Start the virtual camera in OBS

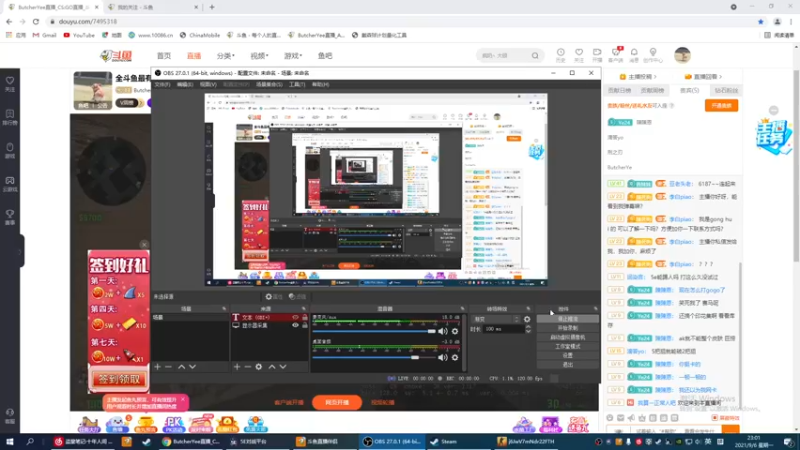[568, 337]
